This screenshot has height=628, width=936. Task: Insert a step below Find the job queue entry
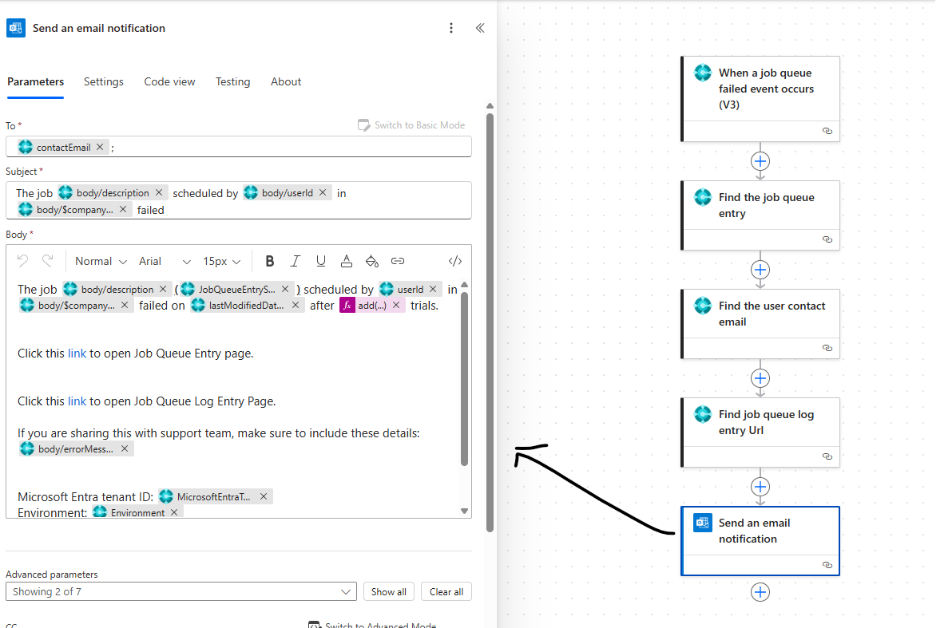(760, 269)
